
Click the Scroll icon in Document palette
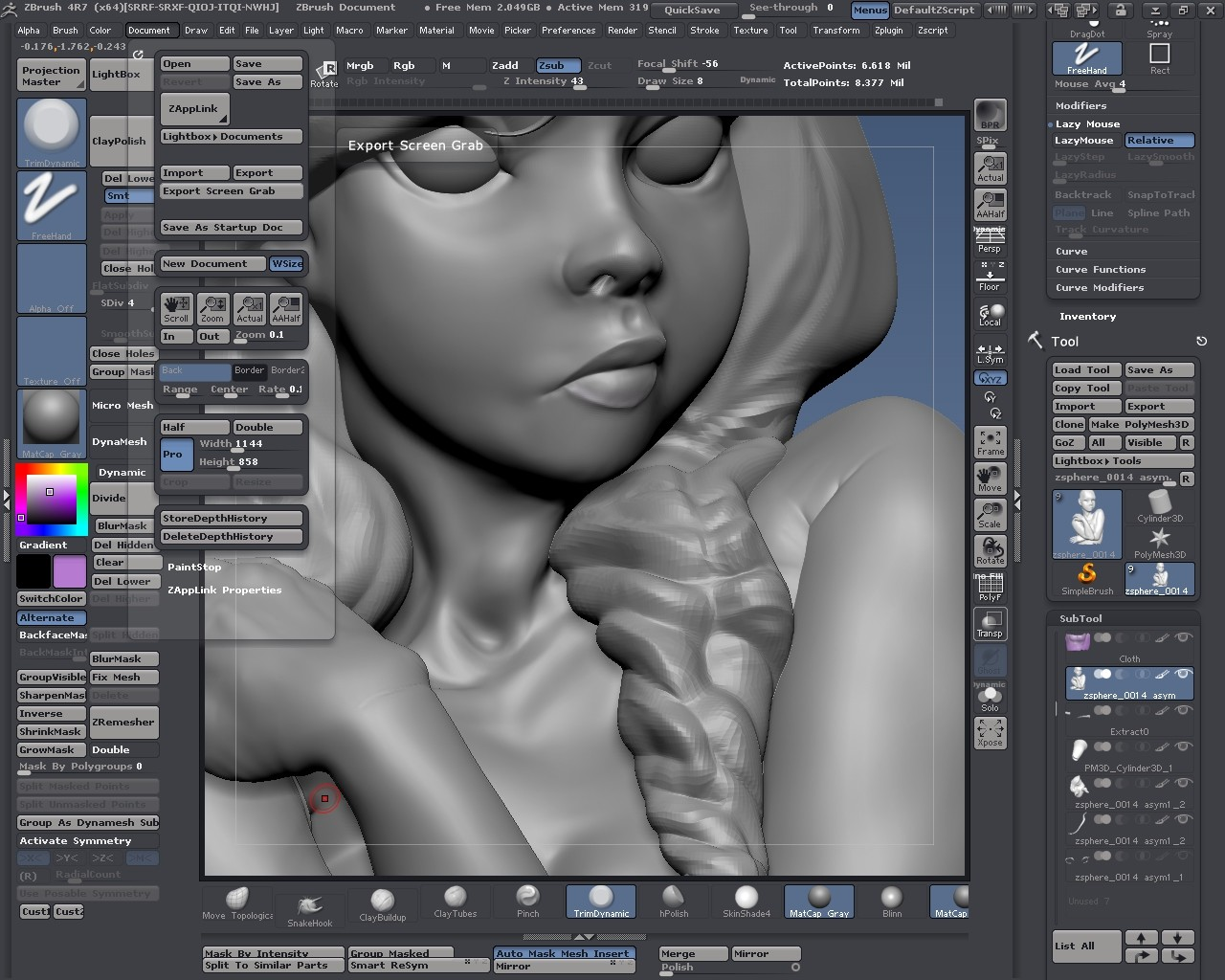tap(176, 308)
